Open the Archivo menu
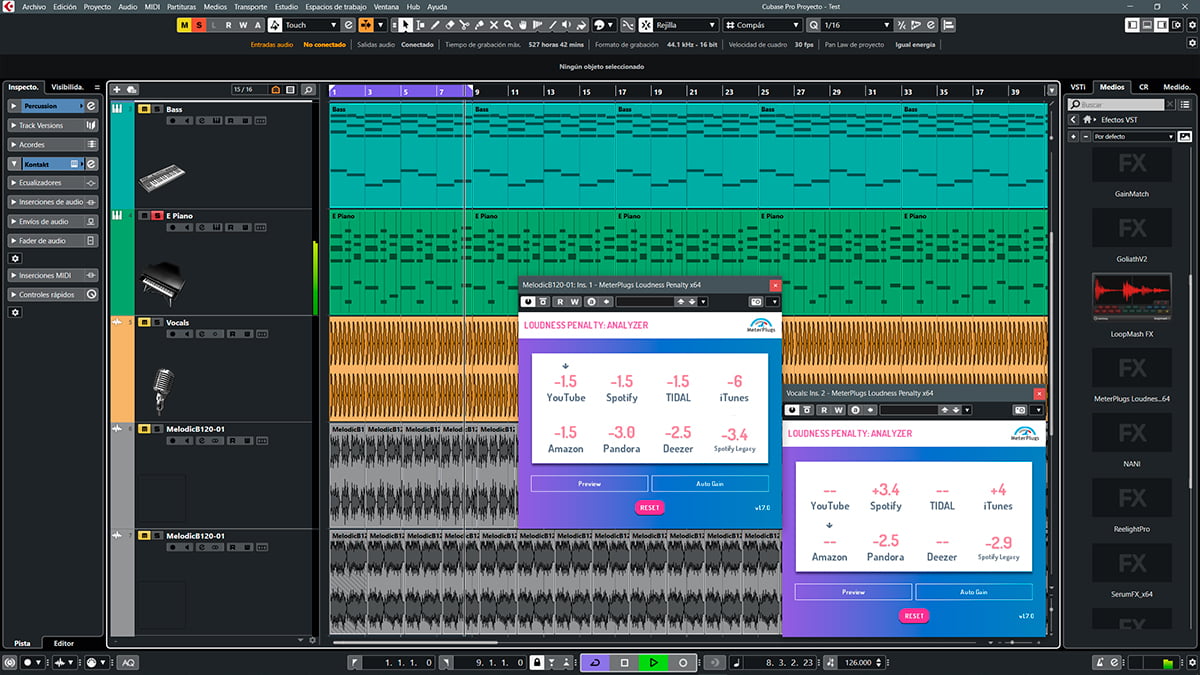 (33, 6)
